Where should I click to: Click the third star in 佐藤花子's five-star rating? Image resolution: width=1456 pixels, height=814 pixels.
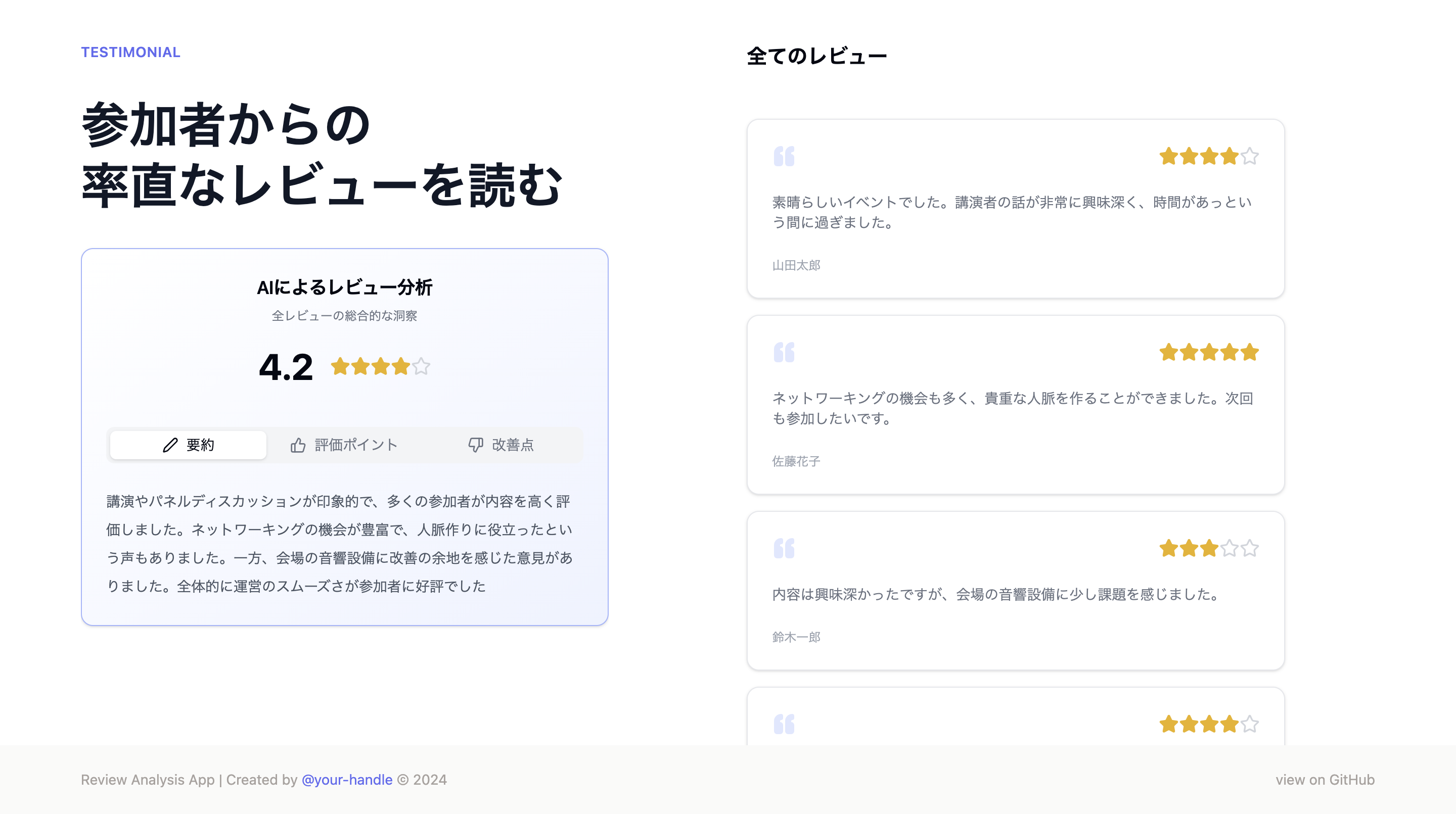click(1210, 353)
